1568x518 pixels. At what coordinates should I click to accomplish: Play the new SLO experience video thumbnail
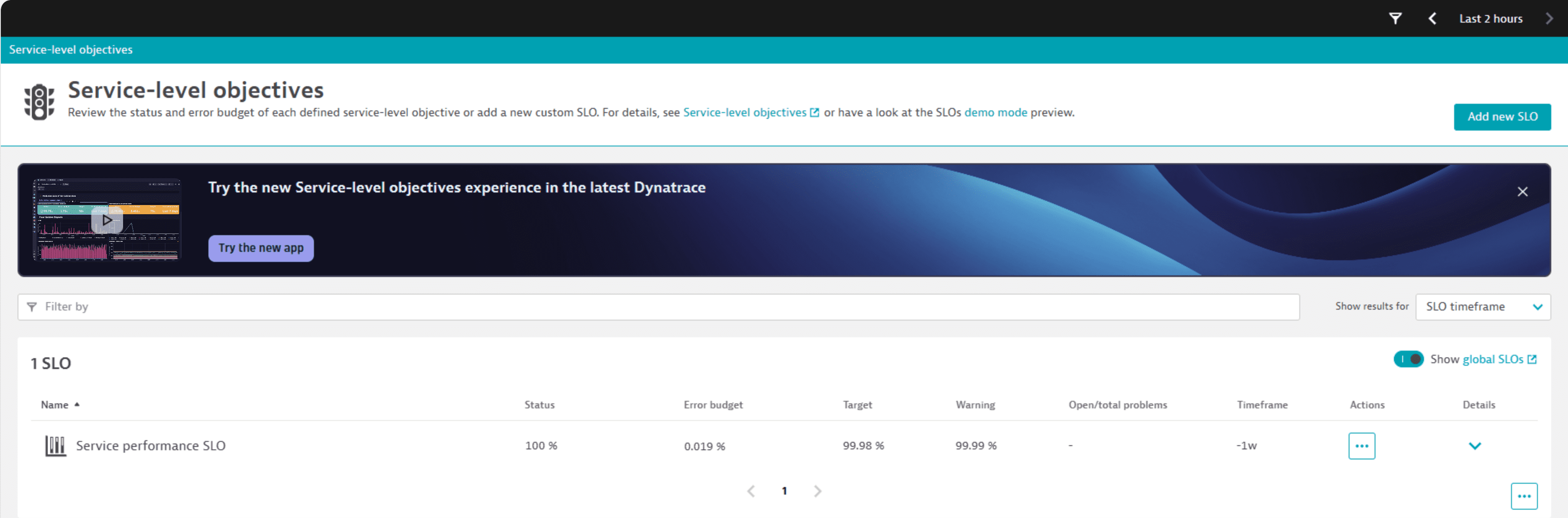coord(107,220)
